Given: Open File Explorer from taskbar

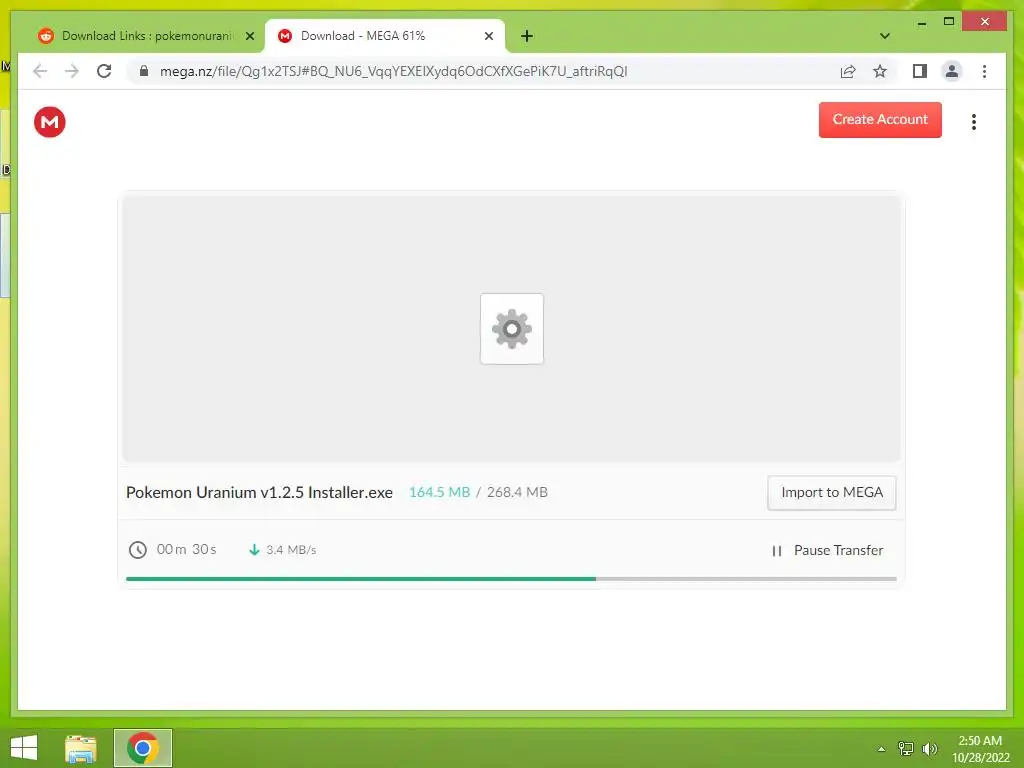Looking at the screenshot, I should coord(80,748).
